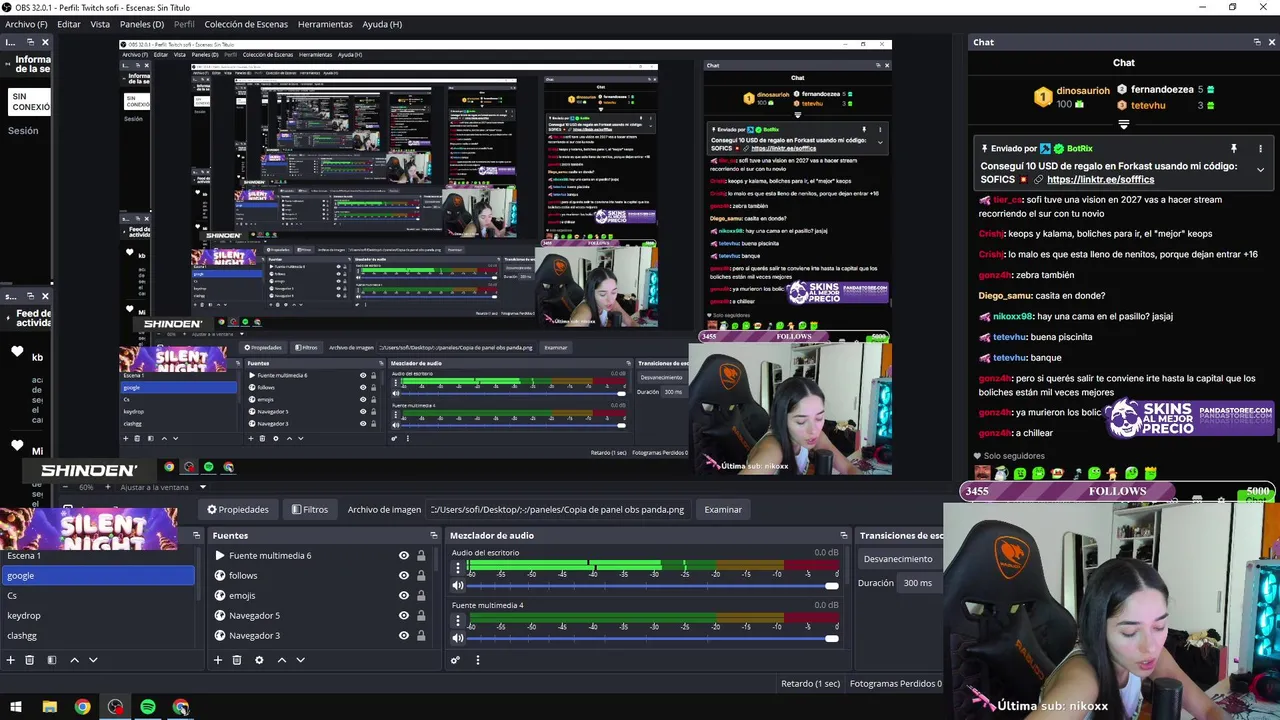Toggle lock on the follows source
This screenshot has width=1280, height=720.
tap(421, 576)
